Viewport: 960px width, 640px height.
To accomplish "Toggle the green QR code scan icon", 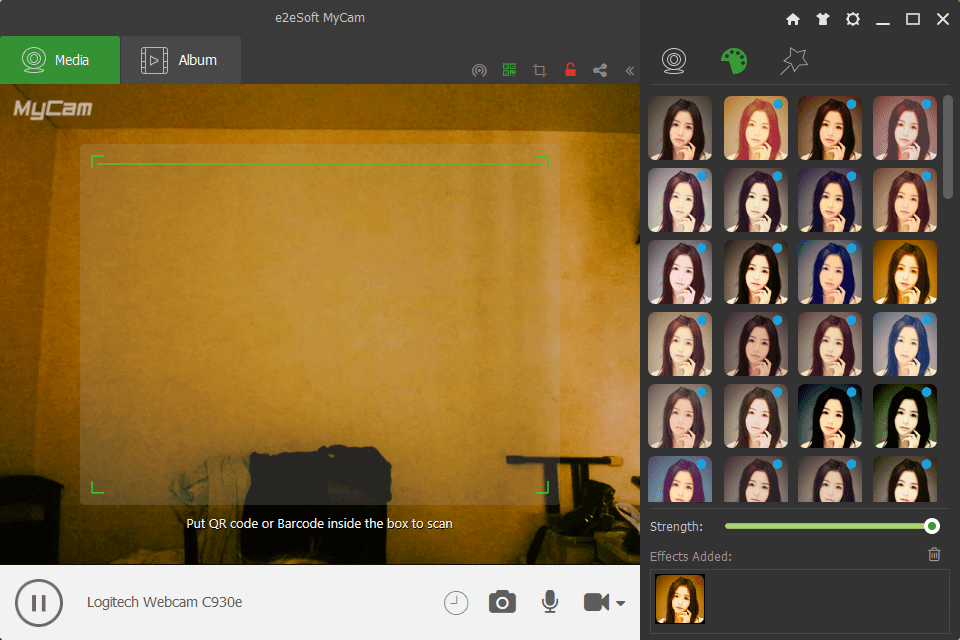I will point(509,70).
